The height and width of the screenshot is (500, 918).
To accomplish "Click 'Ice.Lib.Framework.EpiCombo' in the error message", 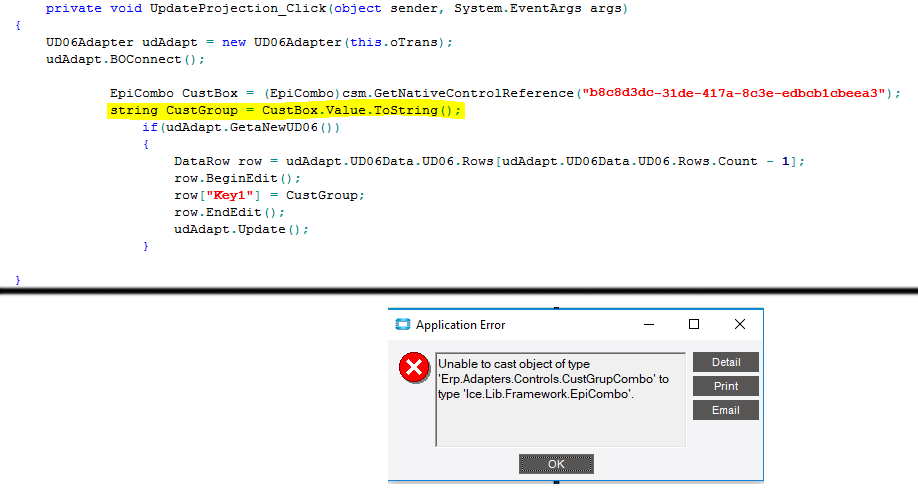I will coord(547,394).
